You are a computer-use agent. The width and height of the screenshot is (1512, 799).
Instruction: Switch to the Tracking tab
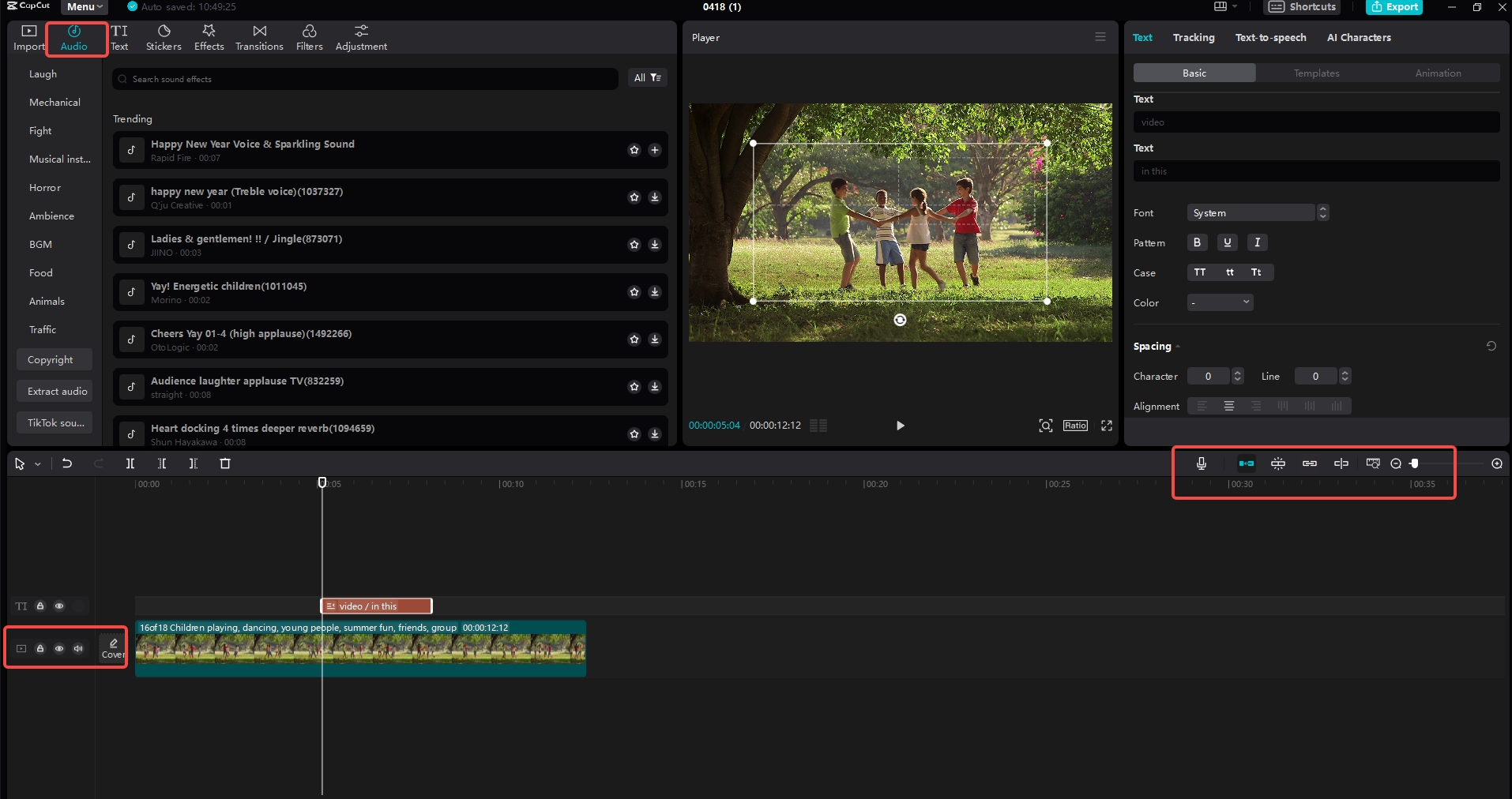pyautogui.click(x=1194, y=37)
